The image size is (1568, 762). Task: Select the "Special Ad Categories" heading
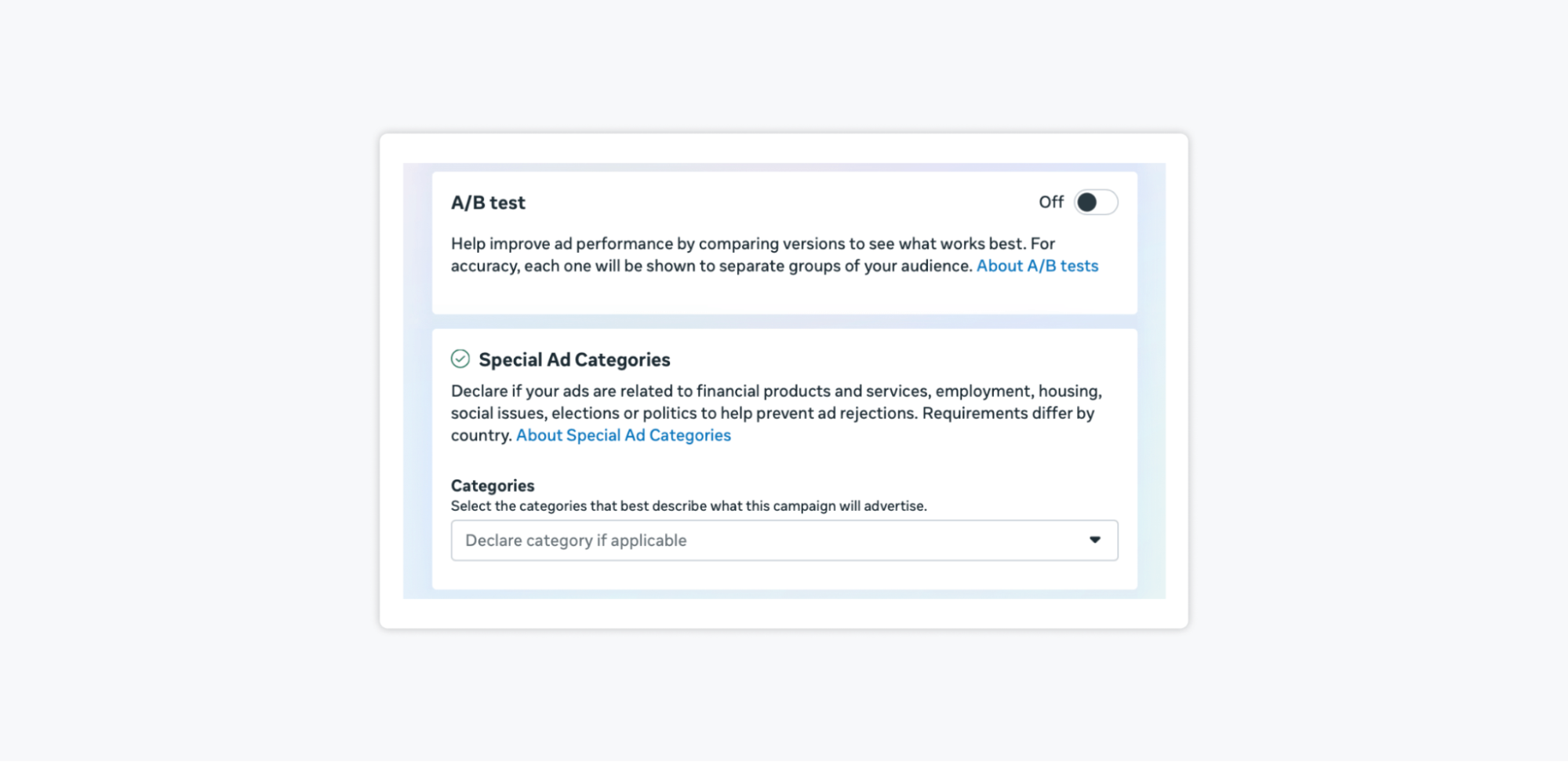(x=574, y=360)
